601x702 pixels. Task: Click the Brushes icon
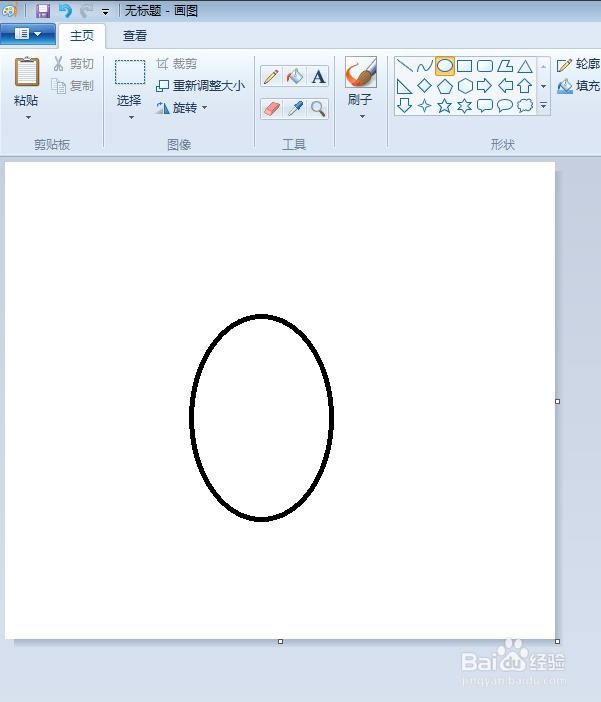(x=361, y=72)
